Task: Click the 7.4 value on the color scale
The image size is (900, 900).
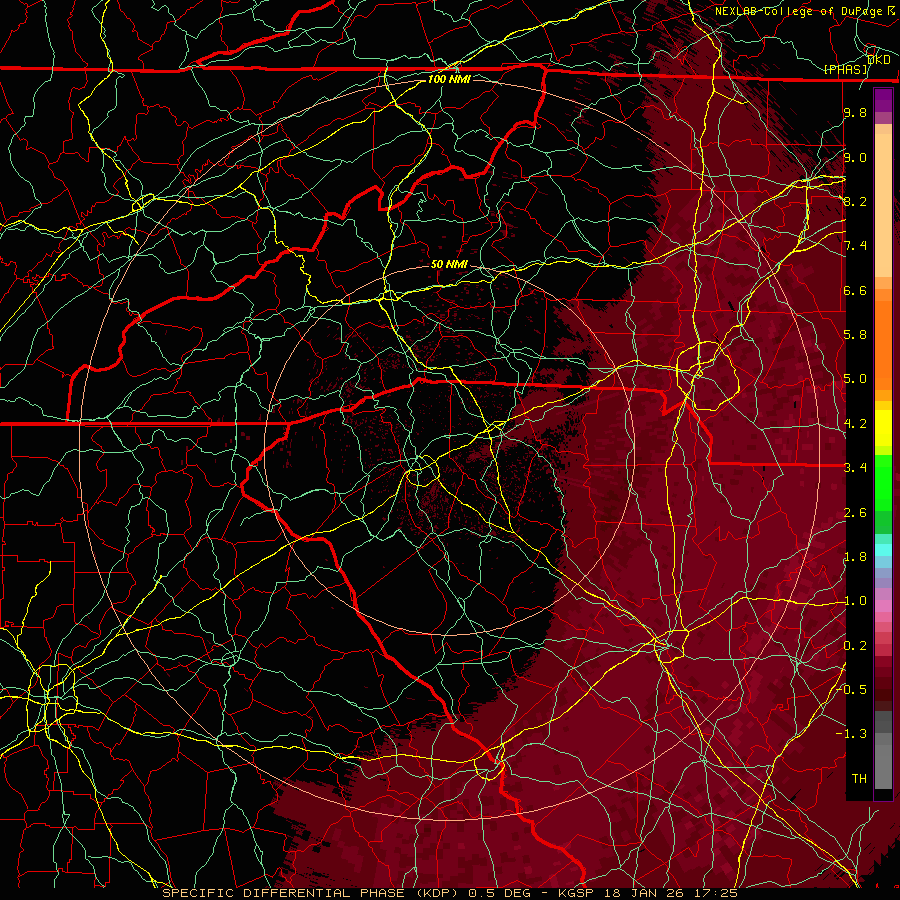Action: click(x=855, y=246)
